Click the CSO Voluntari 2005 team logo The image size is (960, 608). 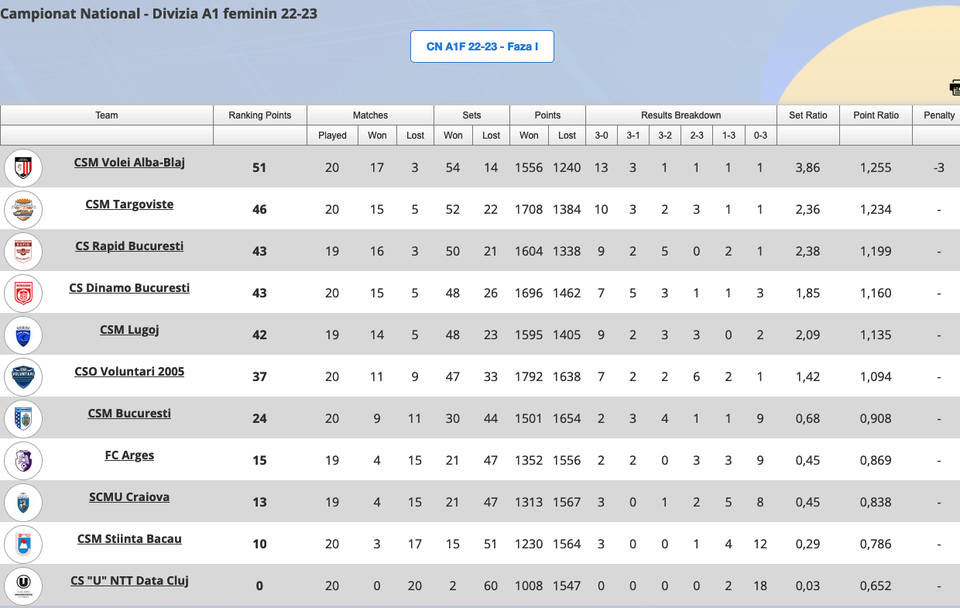point(23,377)
